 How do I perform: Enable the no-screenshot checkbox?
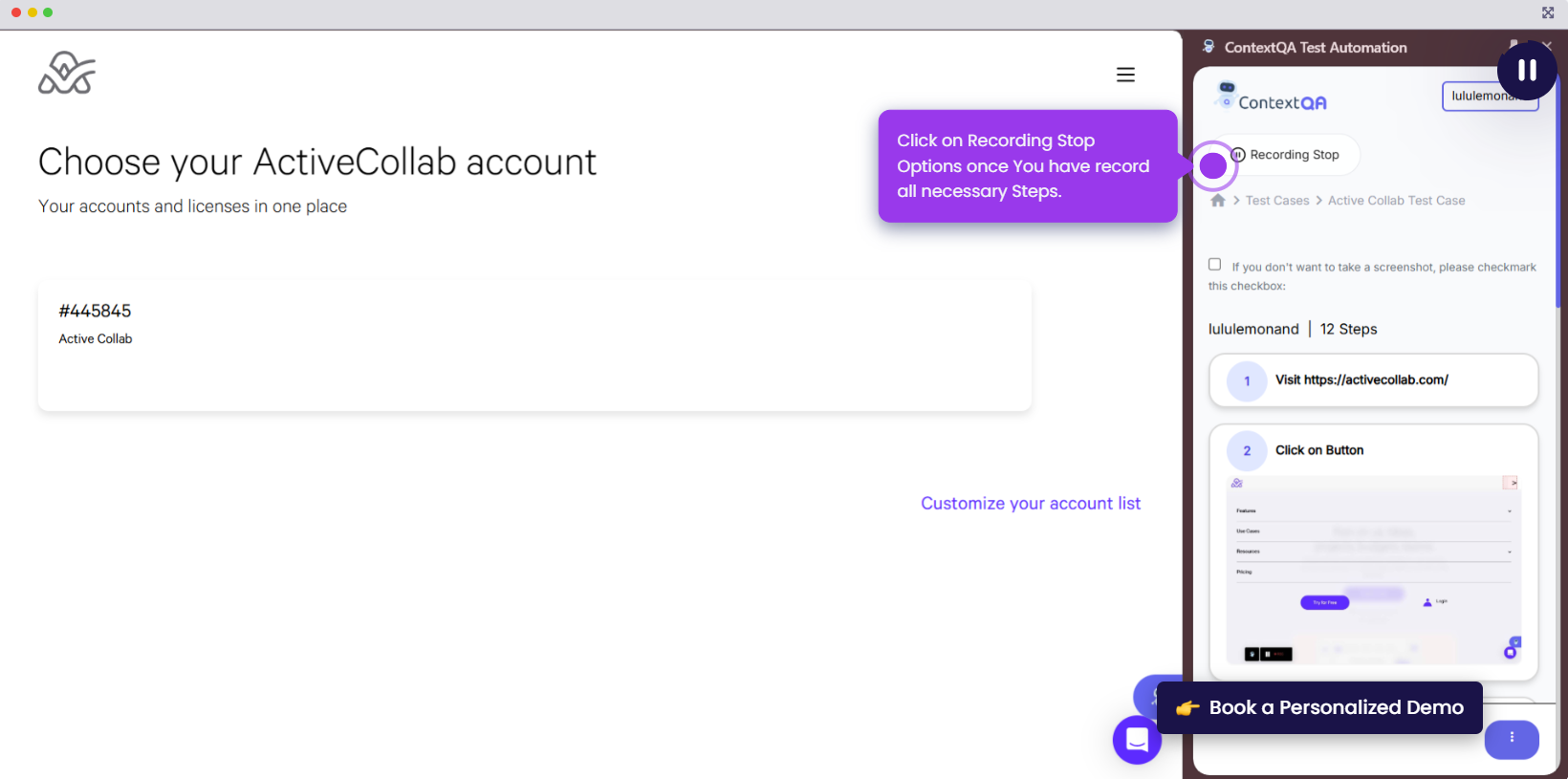click(1214, 265)
